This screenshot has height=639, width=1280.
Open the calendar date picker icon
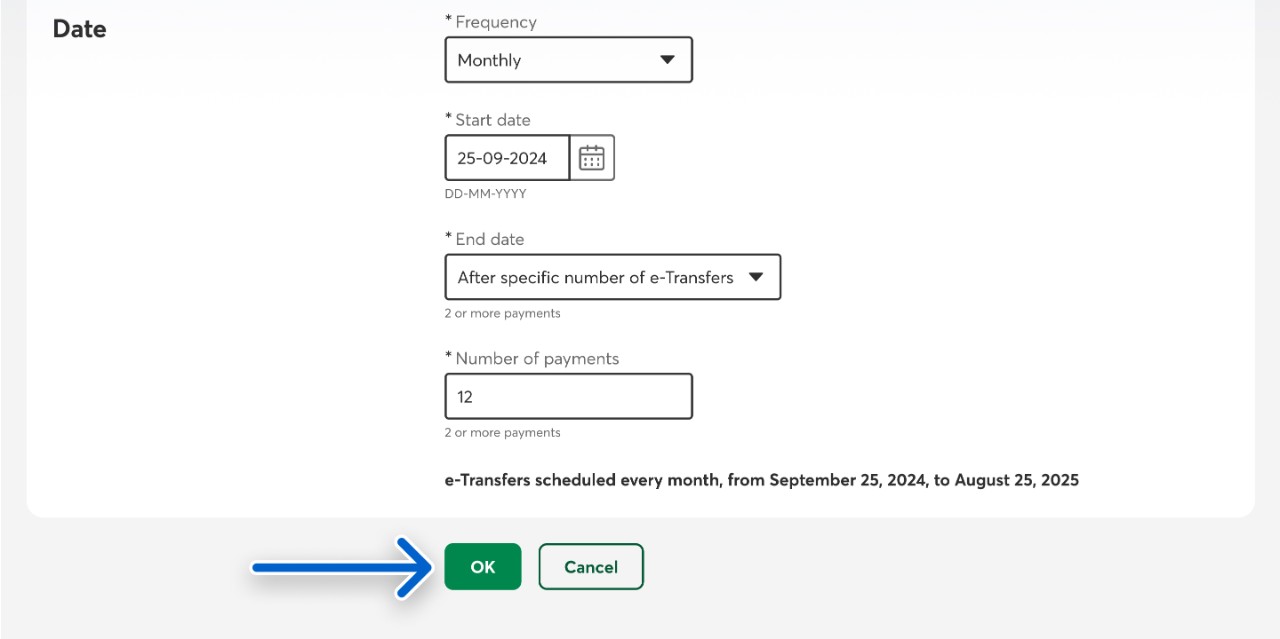tap(592, 158)
